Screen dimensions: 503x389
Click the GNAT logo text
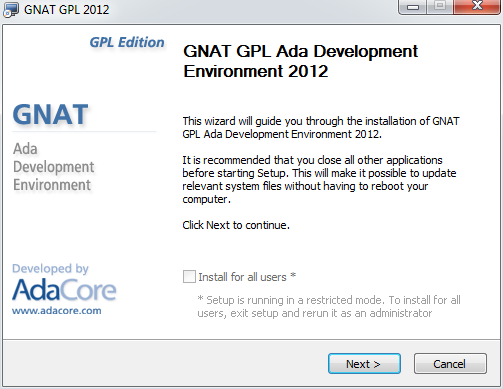(50, 114)
